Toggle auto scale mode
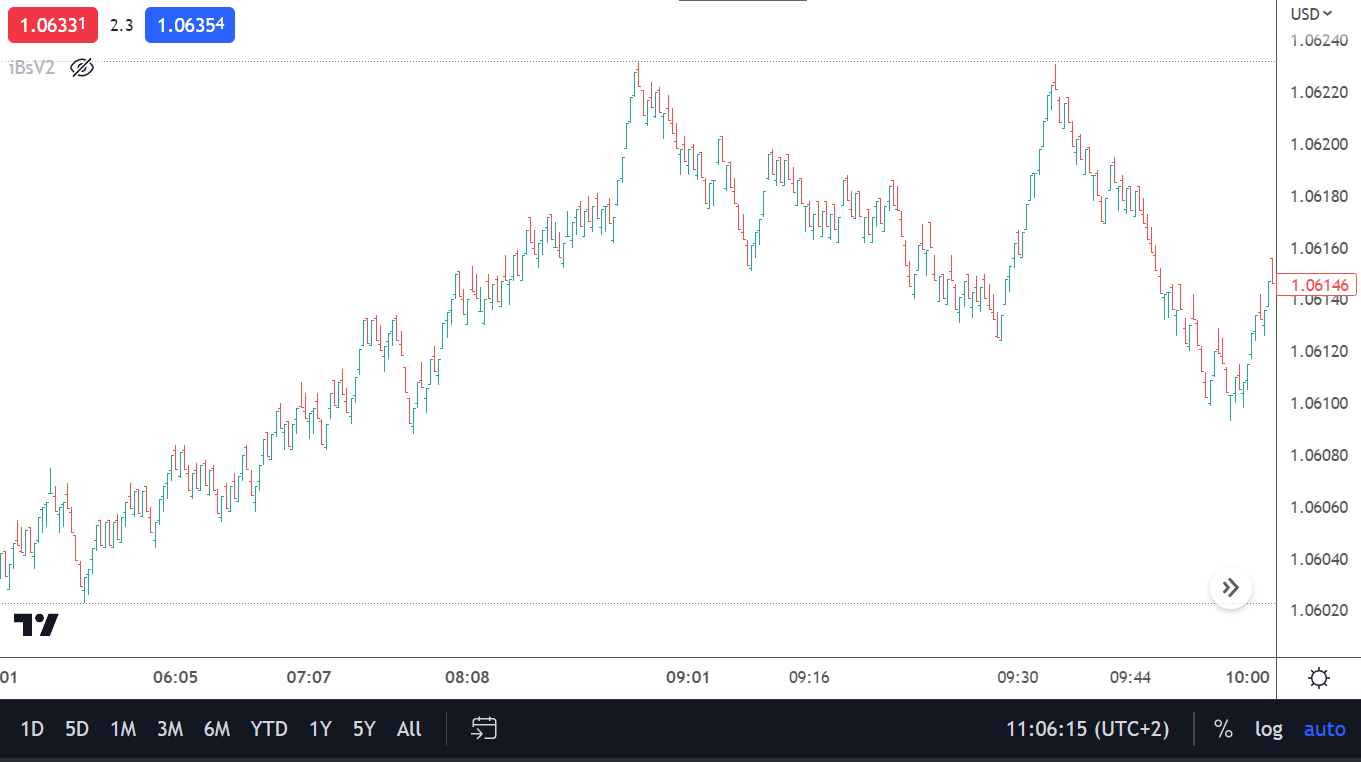The image size is (1361, 762). 1325,729
